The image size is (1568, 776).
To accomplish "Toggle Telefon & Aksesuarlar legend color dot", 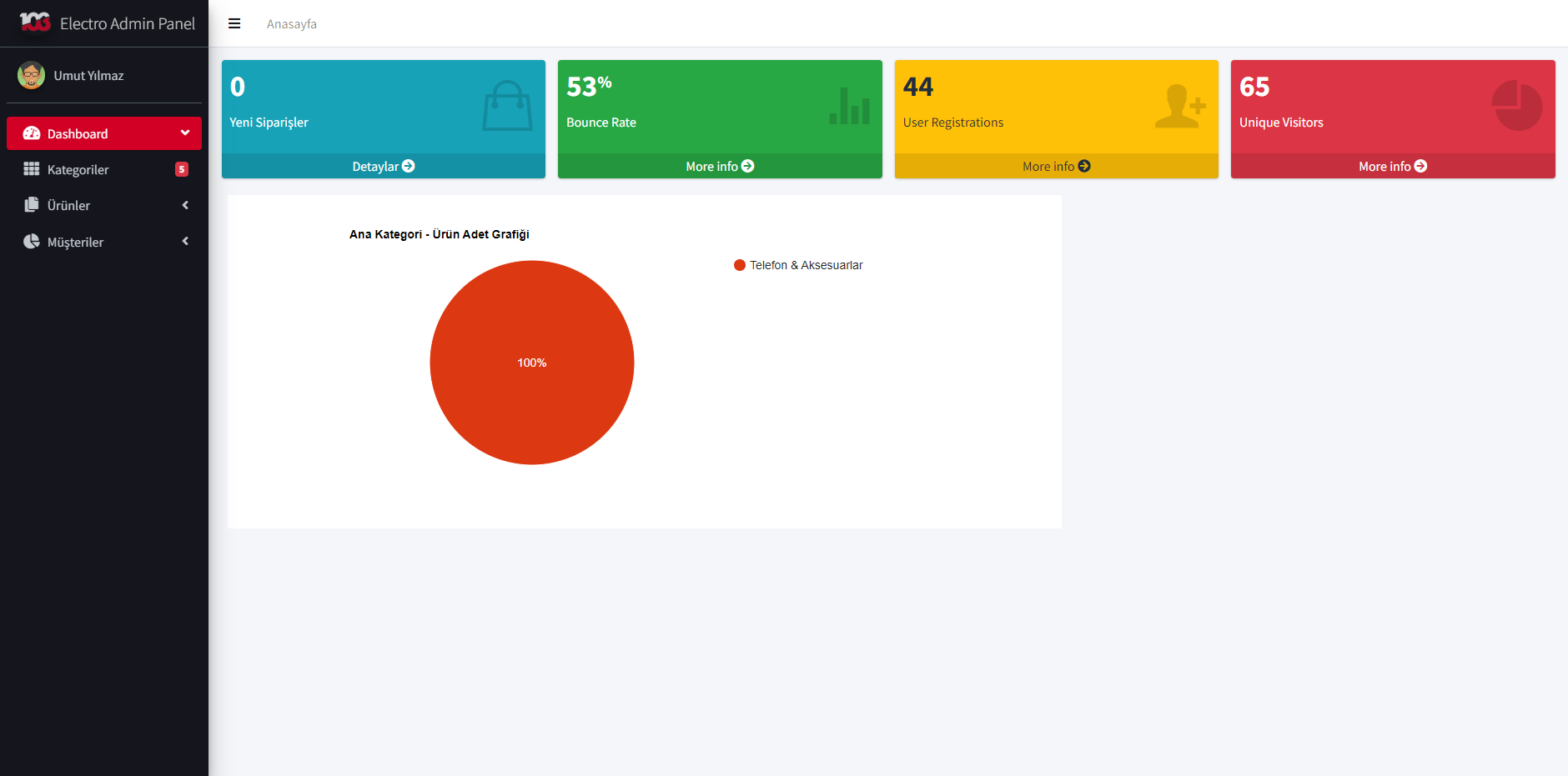I will coord(740,265).
